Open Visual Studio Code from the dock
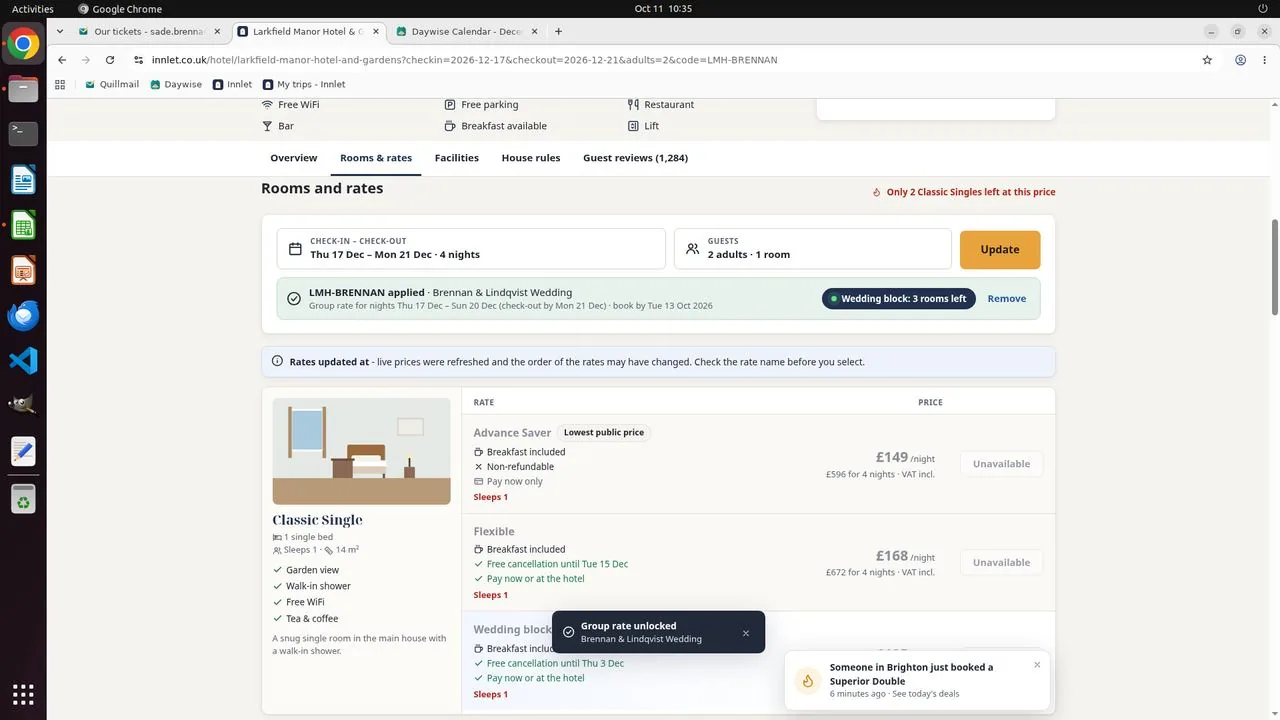This screenshot has height=720, width=1280. 23,360
